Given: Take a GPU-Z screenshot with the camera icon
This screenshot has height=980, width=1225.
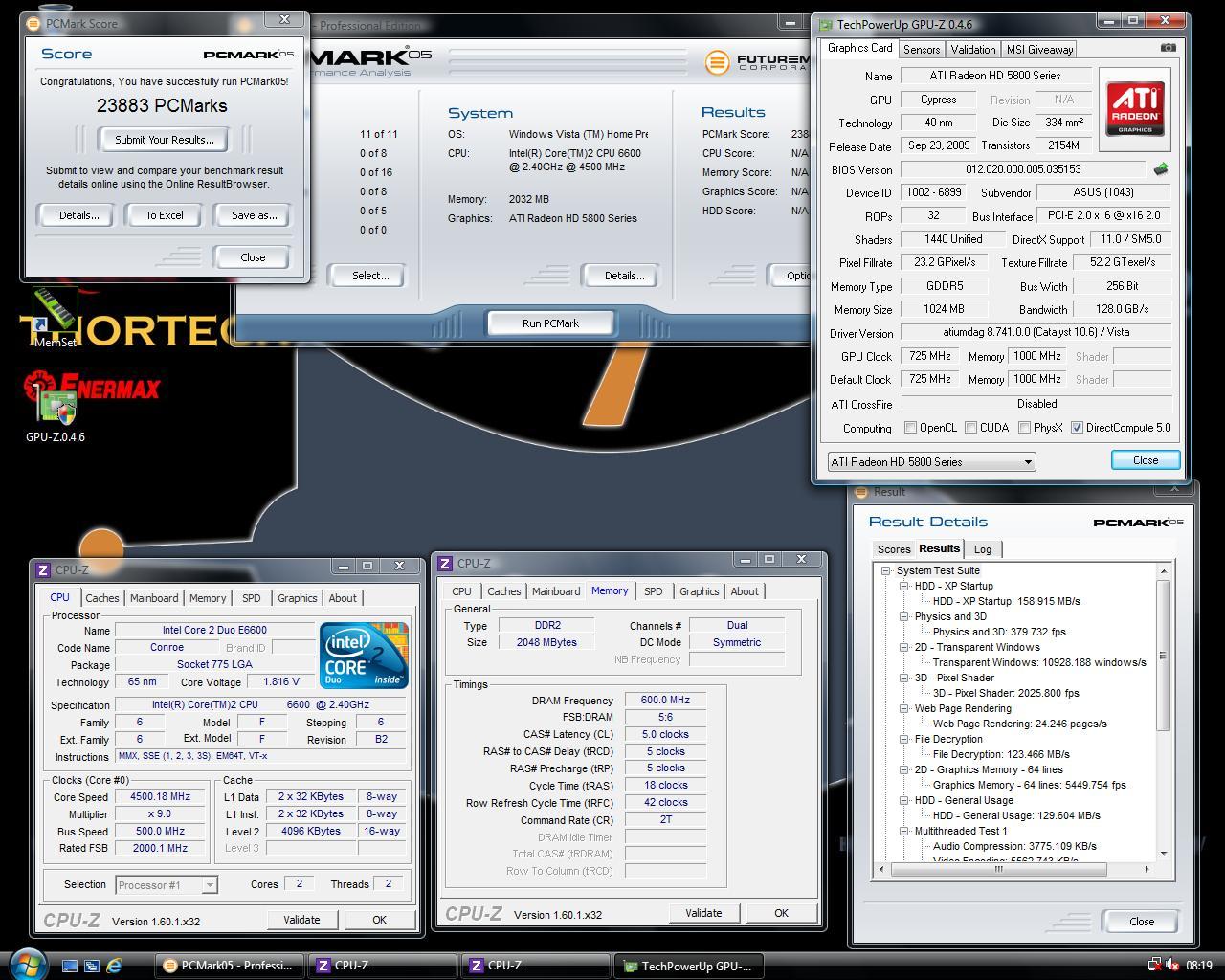Looking at the screenshot, I should (x=1169, y=48).
